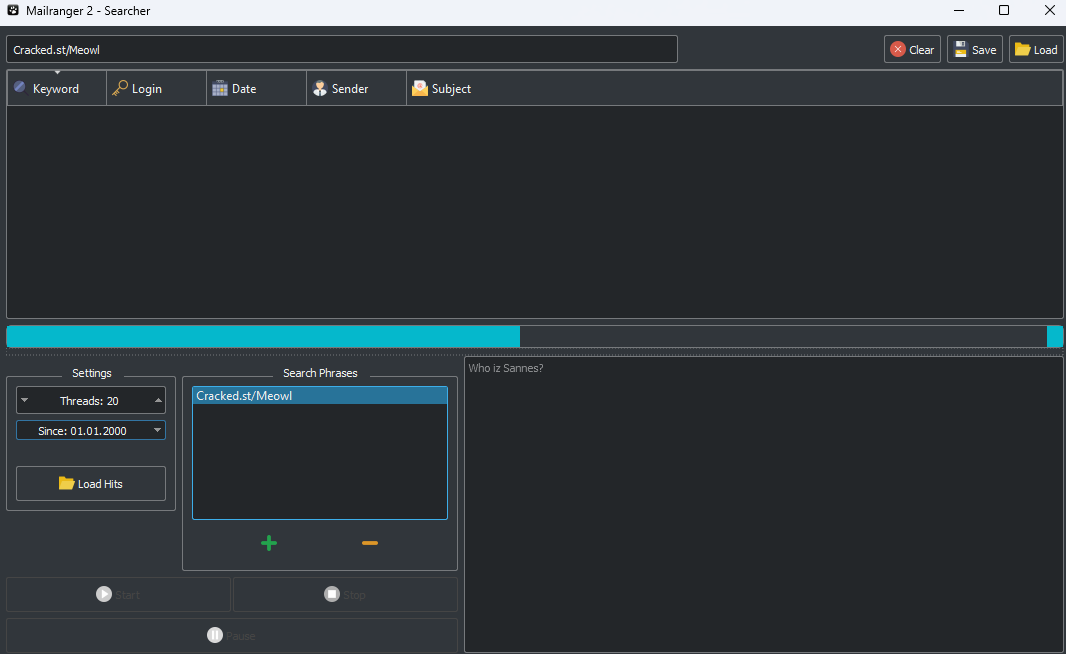Click the envelope icon beside Subject
Viewport: 1066px width, 654px height.
(419, 88)
